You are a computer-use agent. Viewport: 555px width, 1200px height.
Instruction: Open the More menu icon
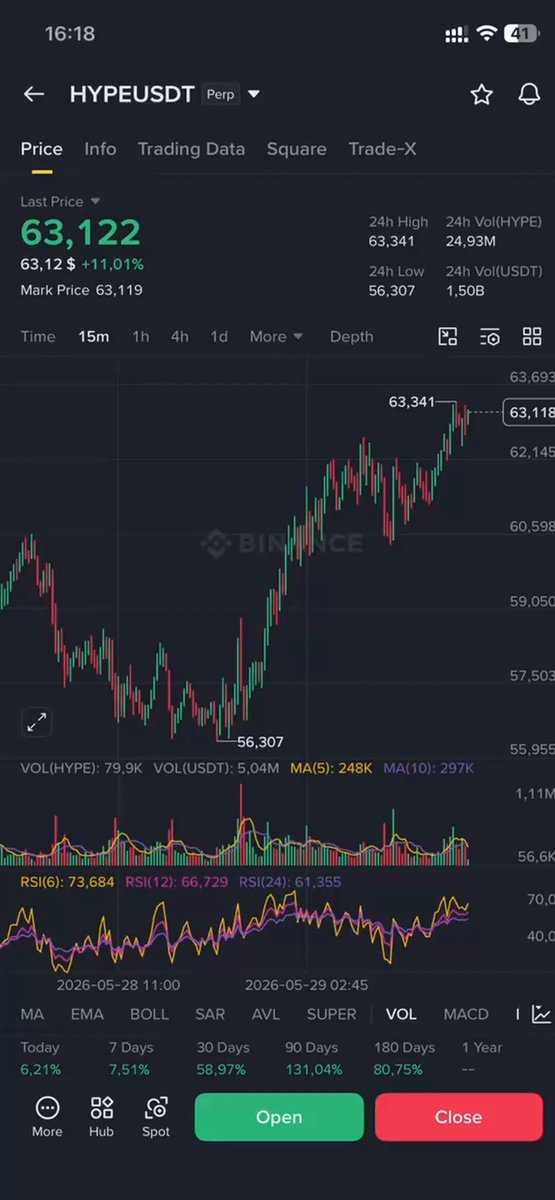click(x=47, y=1117)
